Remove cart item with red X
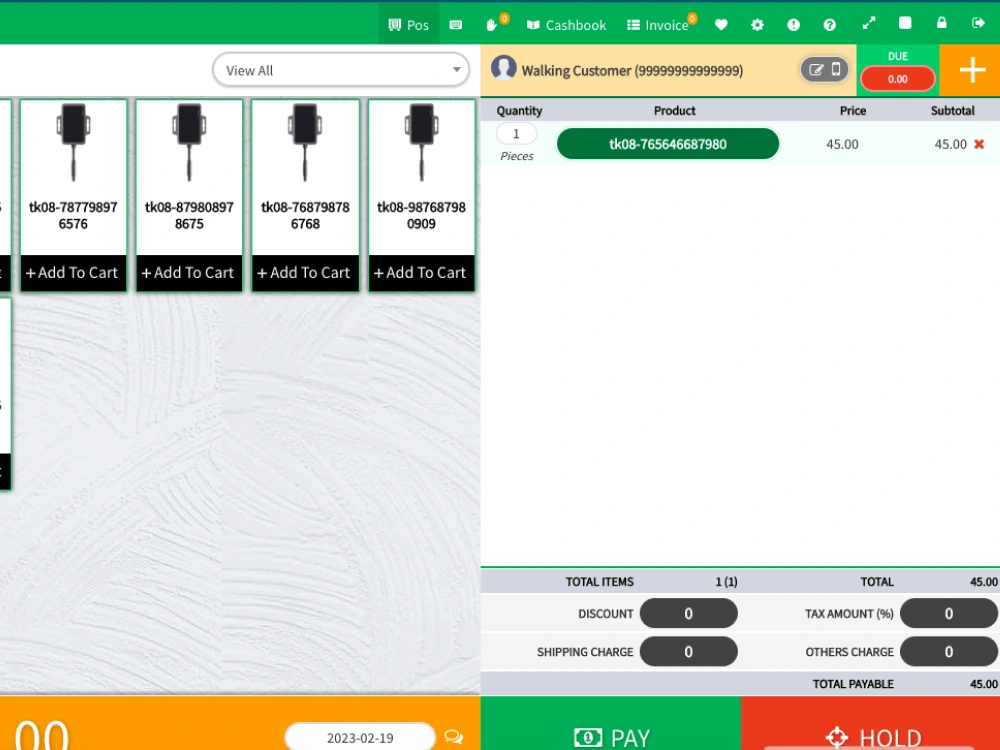 point(979,144)
